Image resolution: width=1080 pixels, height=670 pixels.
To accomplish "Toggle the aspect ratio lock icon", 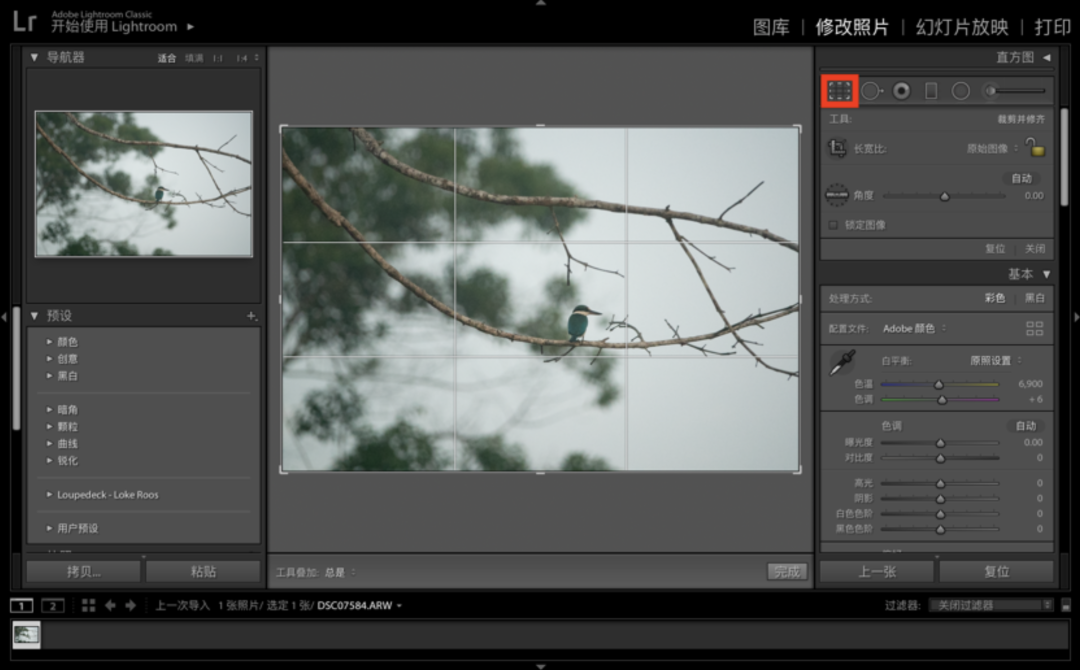I will point(1035,147).
